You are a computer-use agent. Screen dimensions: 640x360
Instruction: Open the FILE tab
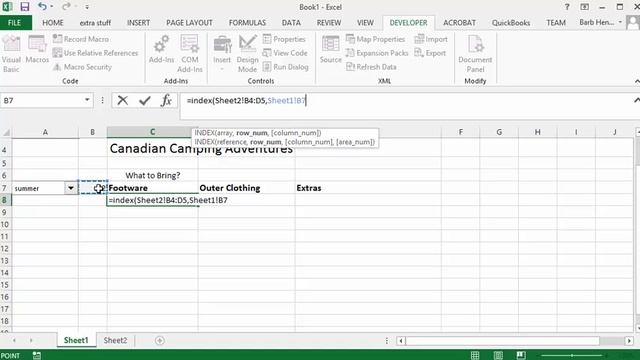(14, 23)
